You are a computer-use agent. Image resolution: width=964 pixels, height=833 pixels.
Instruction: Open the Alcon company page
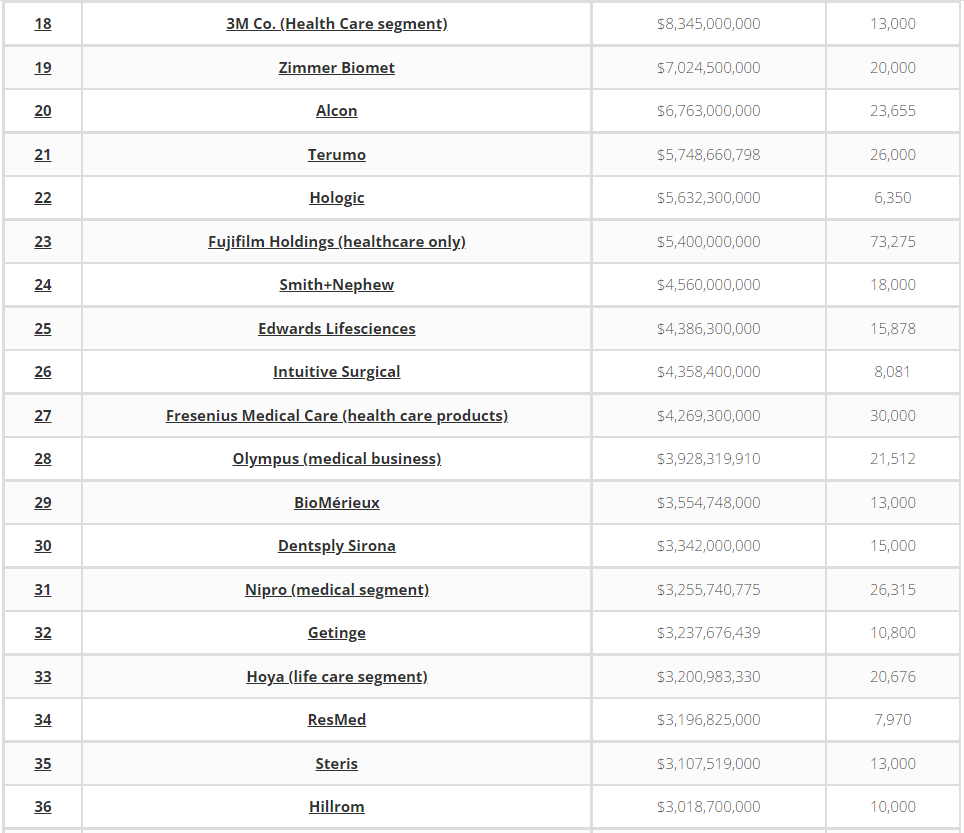[x=336, y=111]
